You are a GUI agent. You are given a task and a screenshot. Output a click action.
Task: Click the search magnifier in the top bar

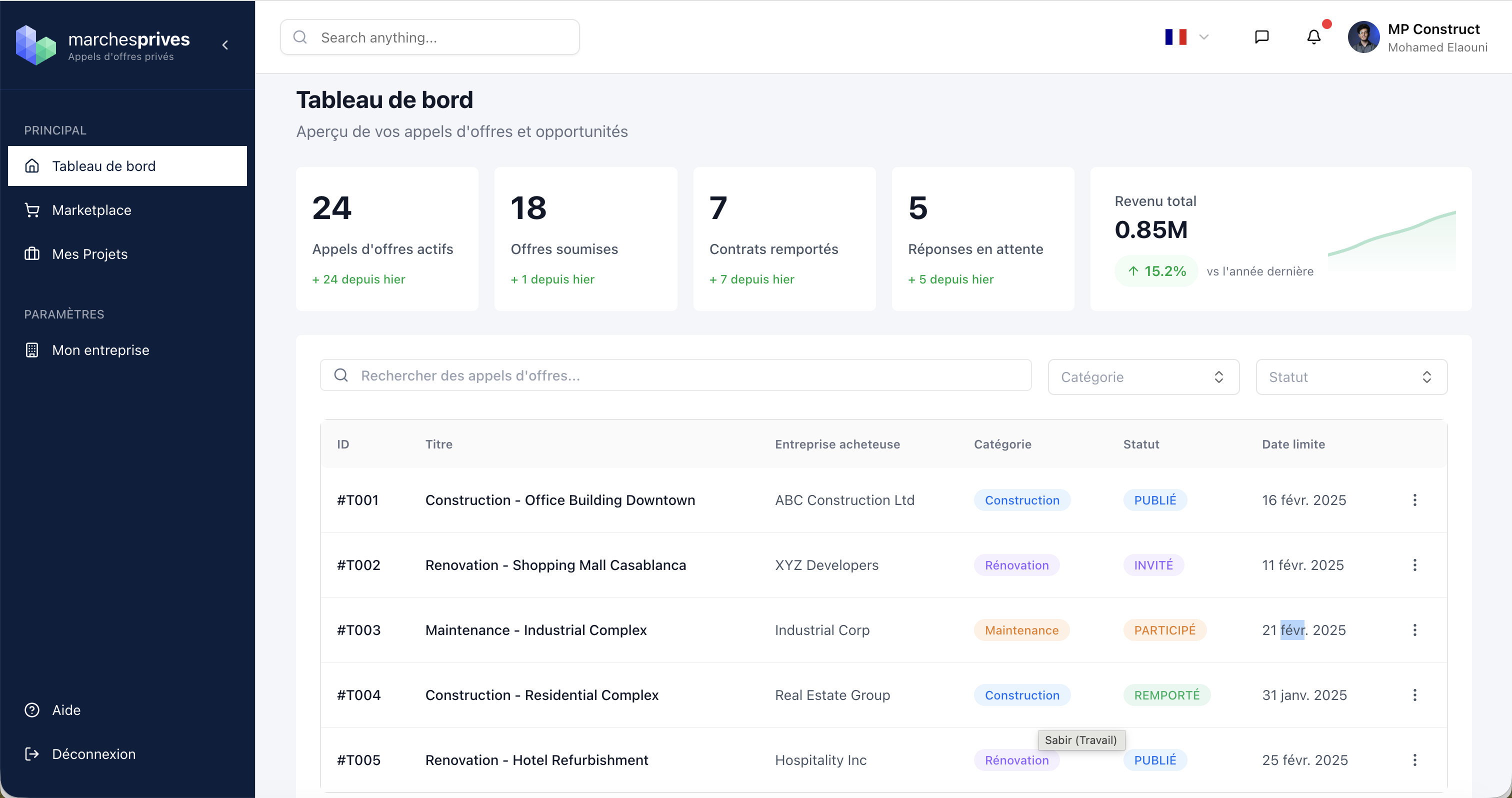pos(300,36)
